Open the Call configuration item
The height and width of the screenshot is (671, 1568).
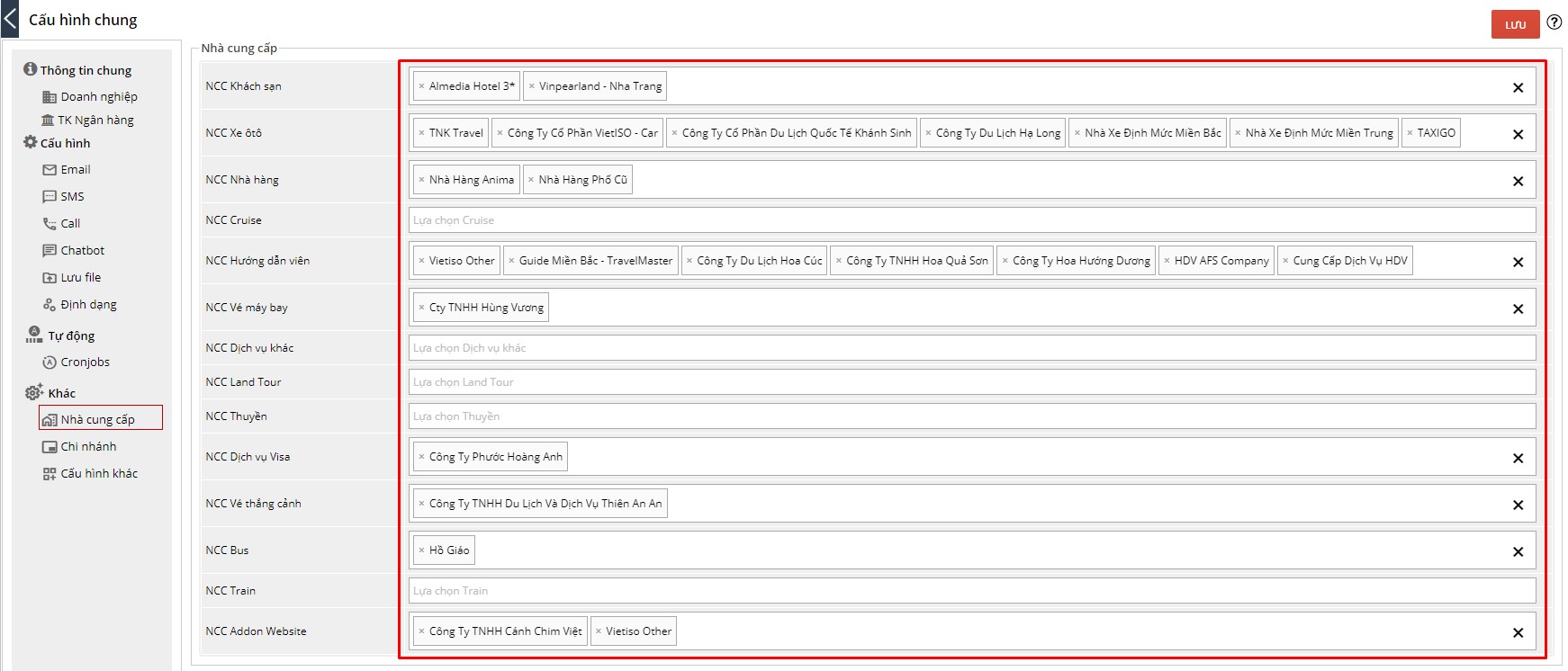61,223
